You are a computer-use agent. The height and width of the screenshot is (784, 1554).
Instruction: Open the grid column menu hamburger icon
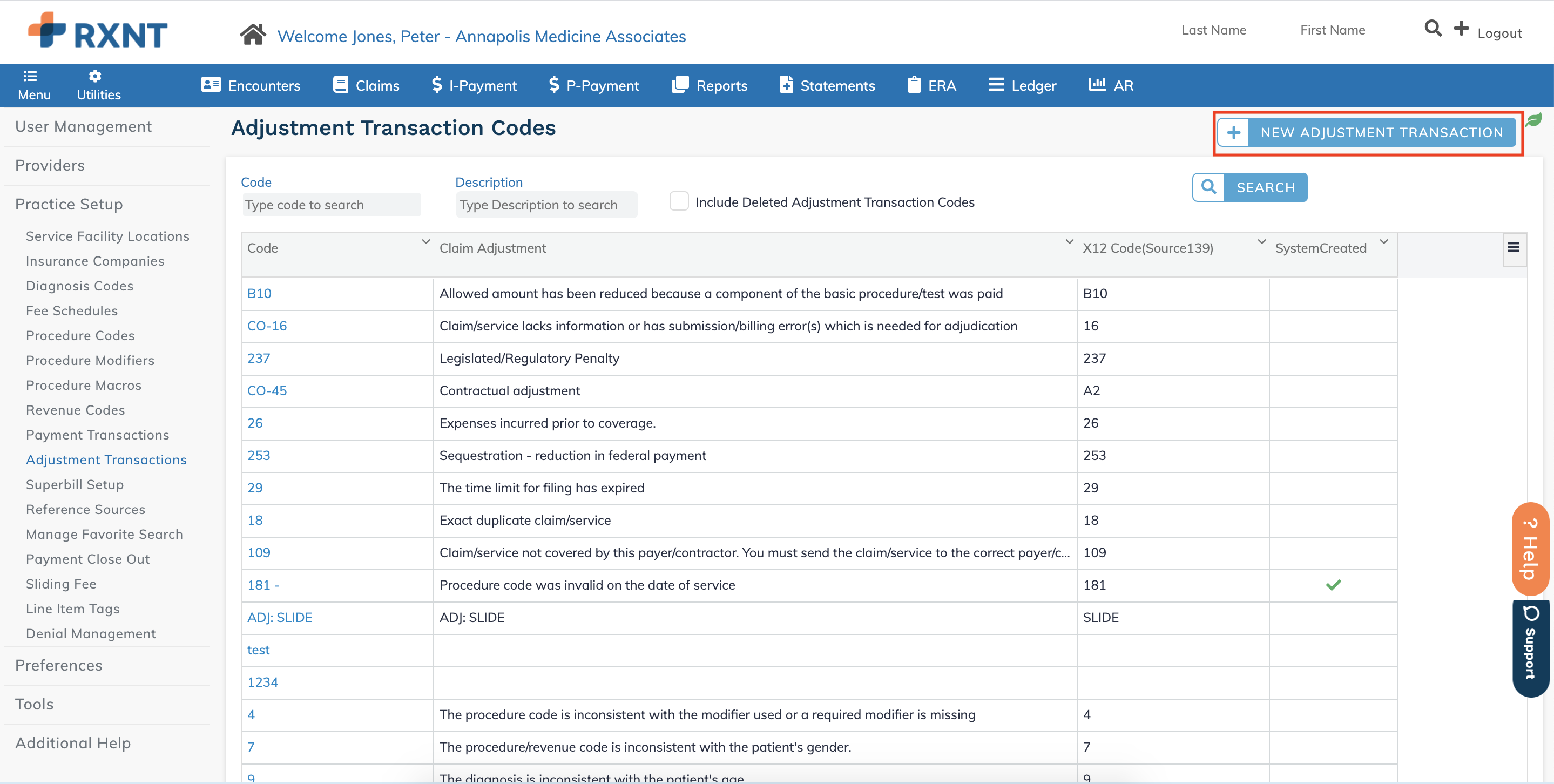click(x=1513, y=247)
